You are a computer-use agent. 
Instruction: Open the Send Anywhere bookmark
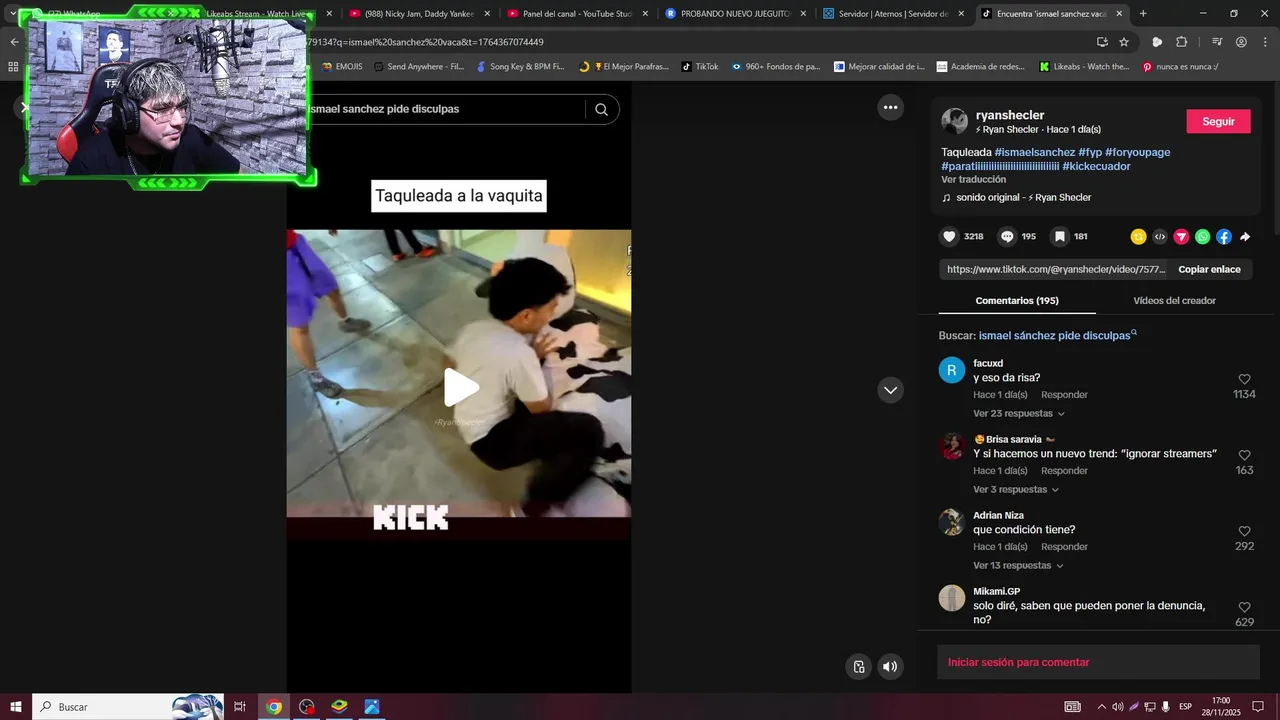(419, 67)
